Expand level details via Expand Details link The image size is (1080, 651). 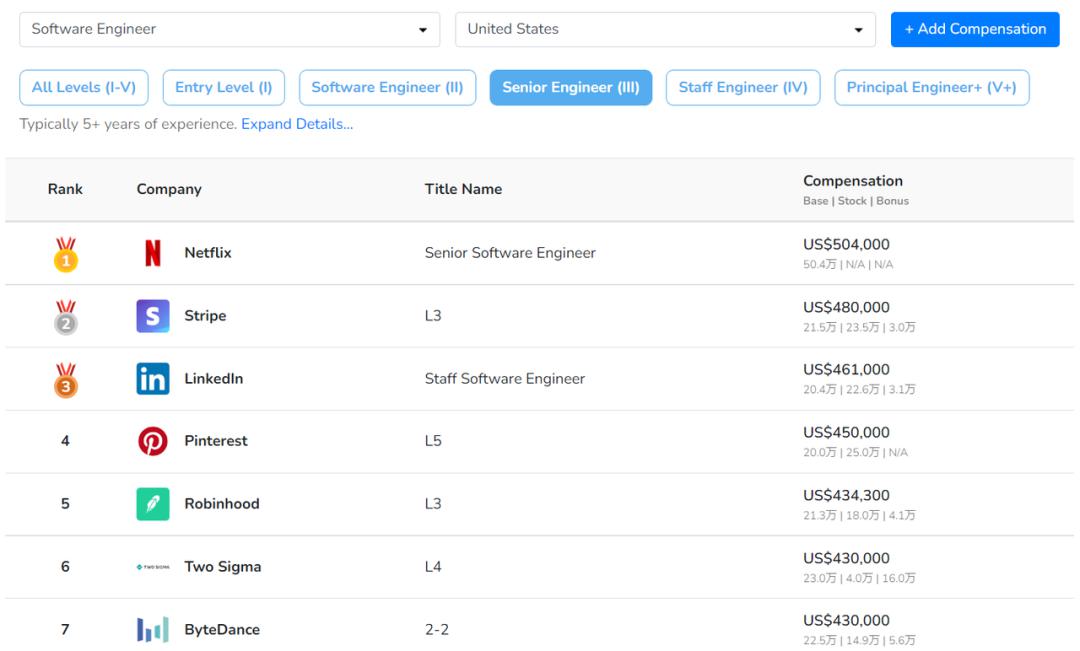pos(297,124)
